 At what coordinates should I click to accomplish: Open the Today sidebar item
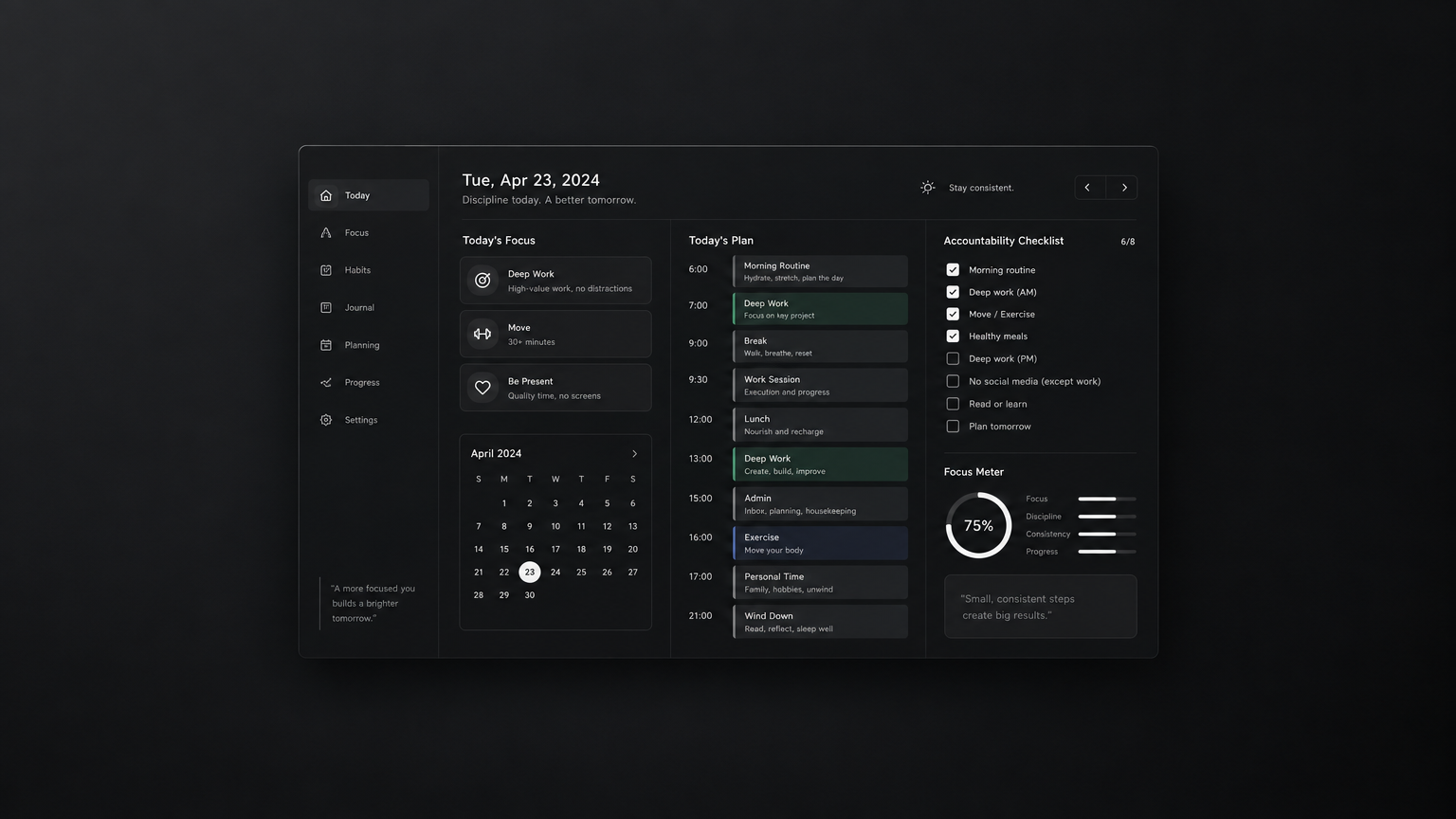[x=369, y=195]
